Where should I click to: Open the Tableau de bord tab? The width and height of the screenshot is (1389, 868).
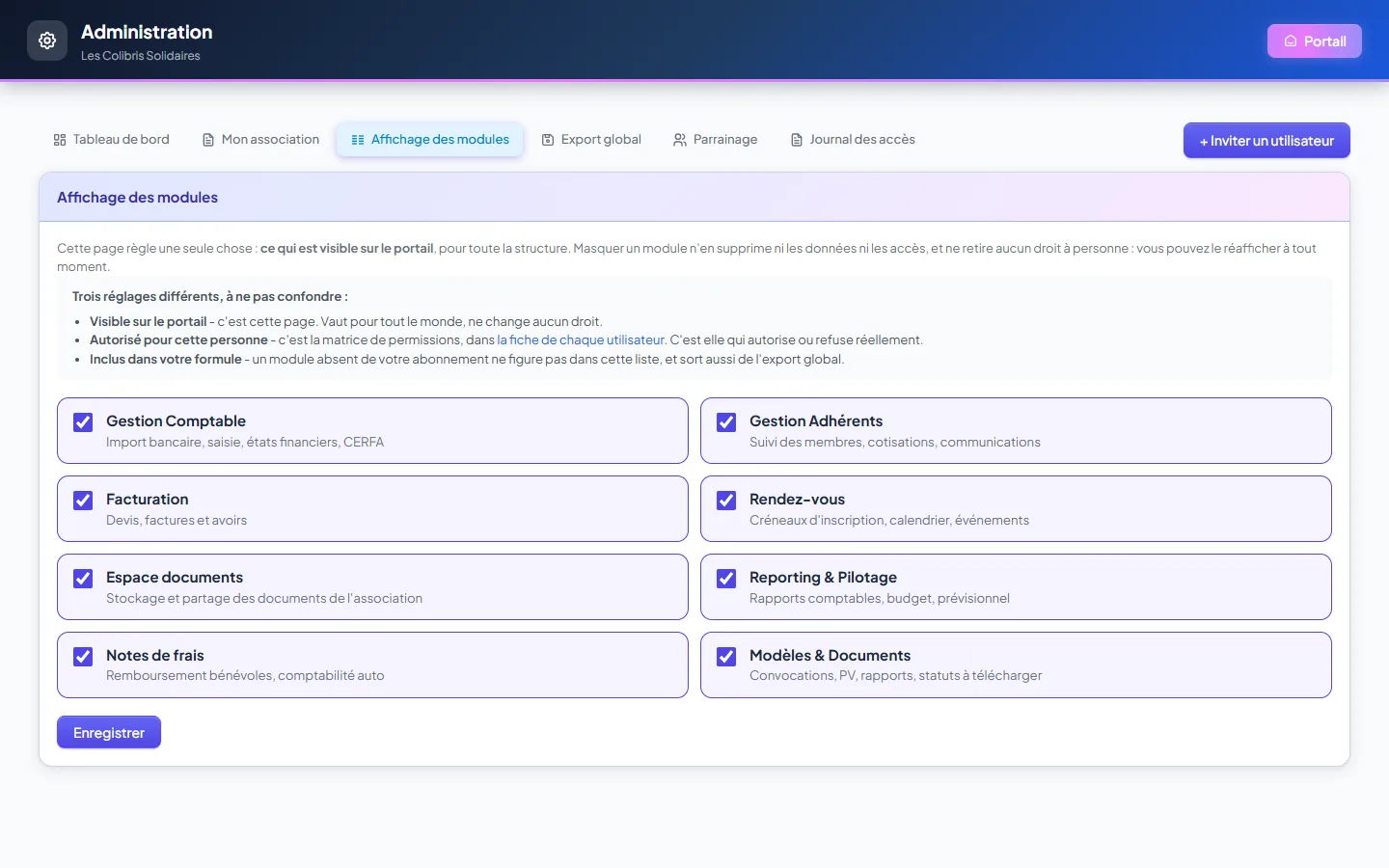pos(112,140)
